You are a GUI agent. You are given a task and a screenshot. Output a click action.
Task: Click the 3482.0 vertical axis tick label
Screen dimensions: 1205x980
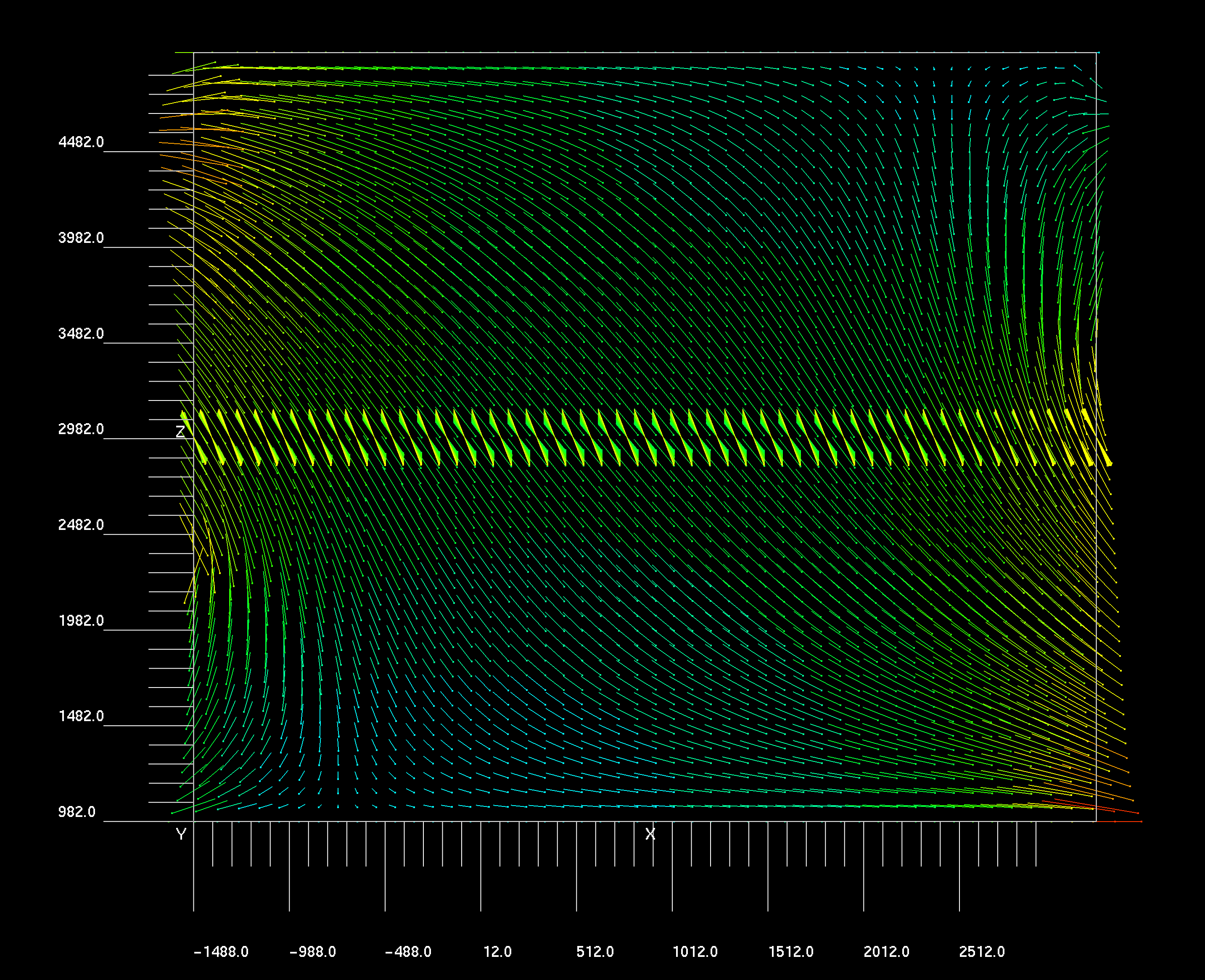coord(82,334)
